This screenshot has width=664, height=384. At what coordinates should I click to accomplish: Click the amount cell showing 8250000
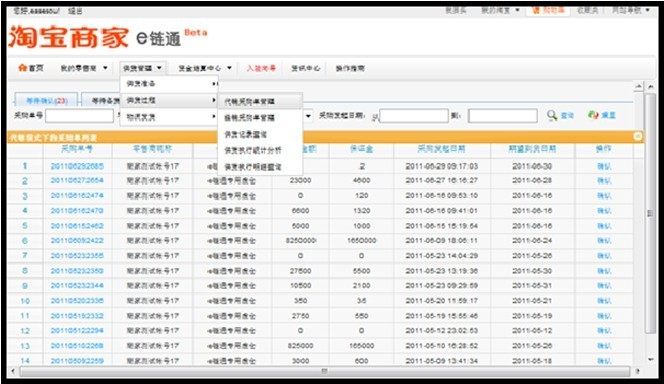tap(301, 240)
